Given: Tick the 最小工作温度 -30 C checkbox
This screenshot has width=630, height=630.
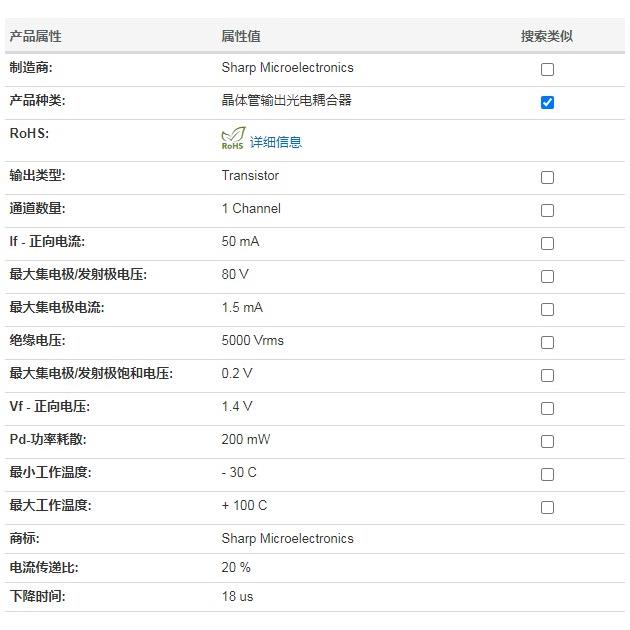Looking at the screenshot, I should coord(547,474).
